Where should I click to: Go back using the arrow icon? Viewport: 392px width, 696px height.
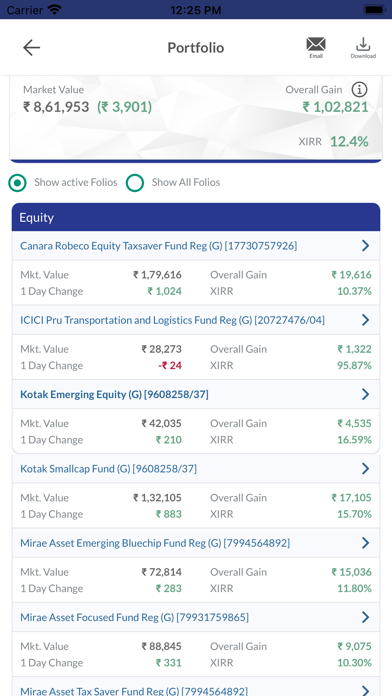[x=32, y=47]
